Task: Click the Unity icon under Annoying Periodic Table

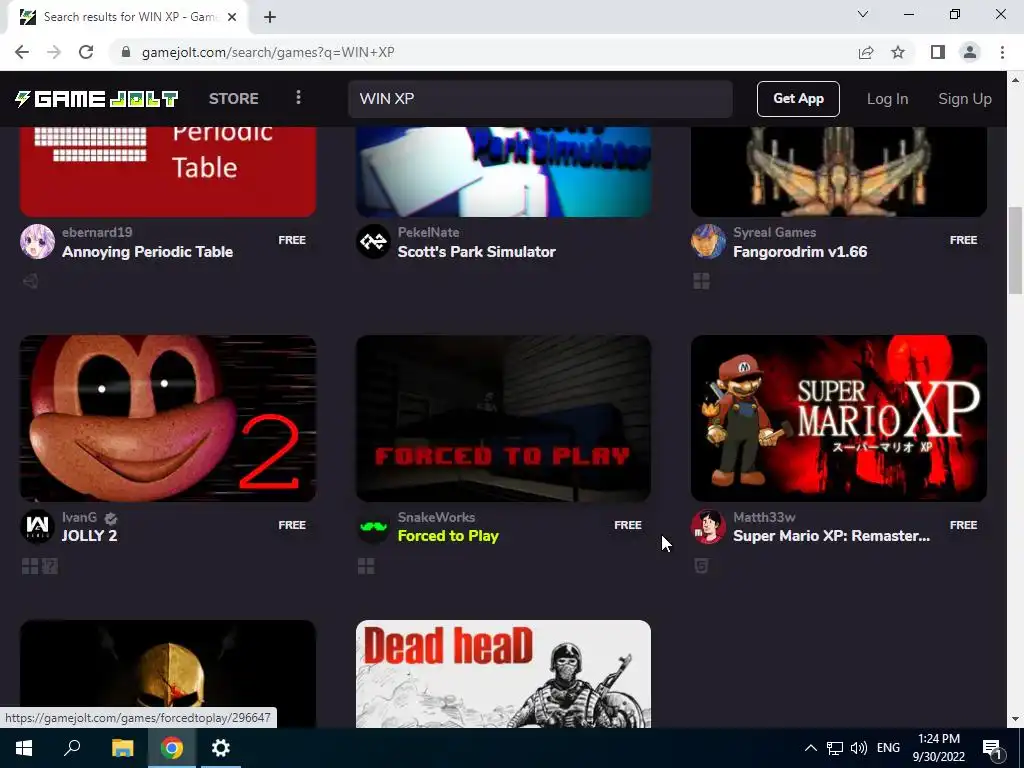Action: point(30,281)
